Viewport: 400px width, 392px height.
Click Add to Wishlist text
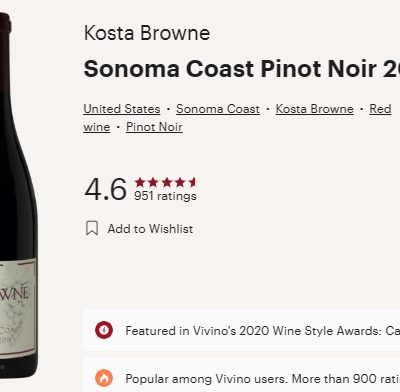point(150,229)
